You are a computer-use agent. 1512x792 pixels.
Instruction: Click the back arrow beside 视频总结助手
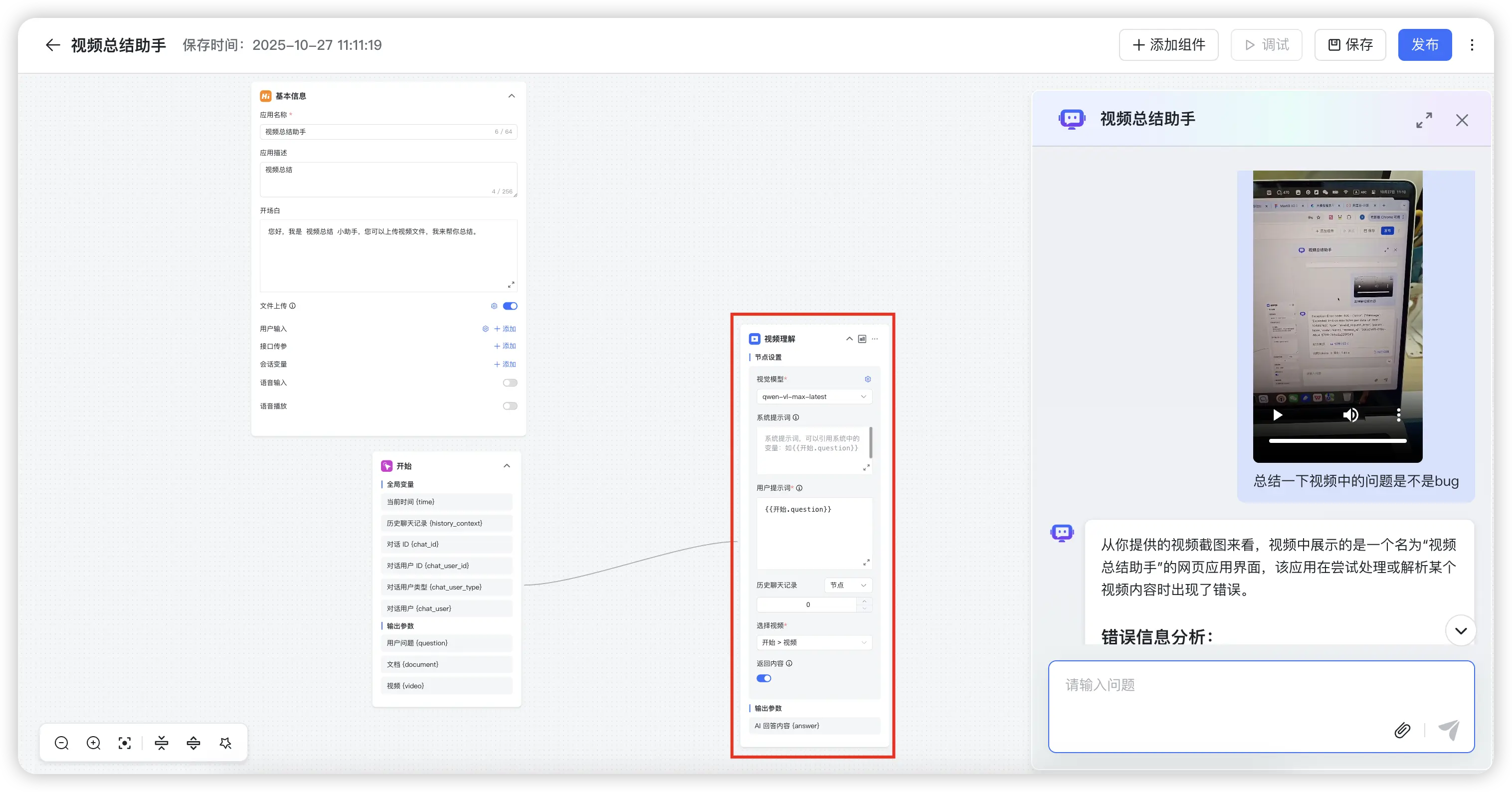[53, 45]
